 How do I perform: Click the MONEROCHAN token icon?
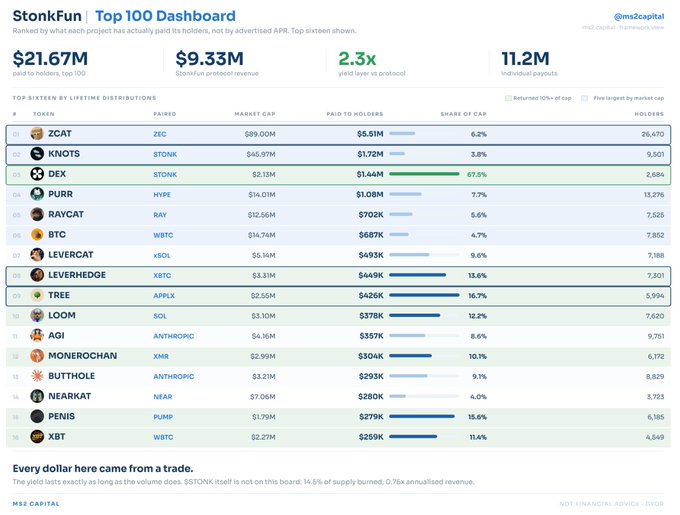[x=37, y=356]
